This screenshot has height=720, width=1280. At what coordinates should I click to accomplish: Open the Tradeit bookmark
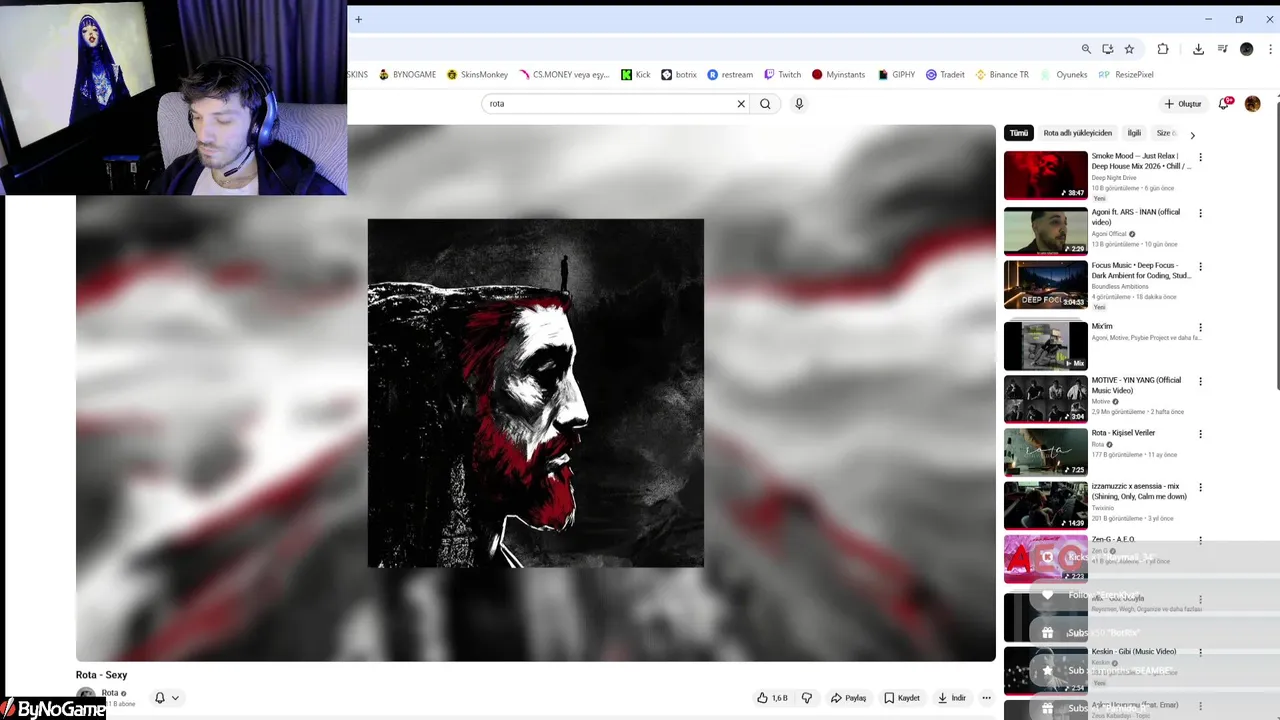click(945, 75)
